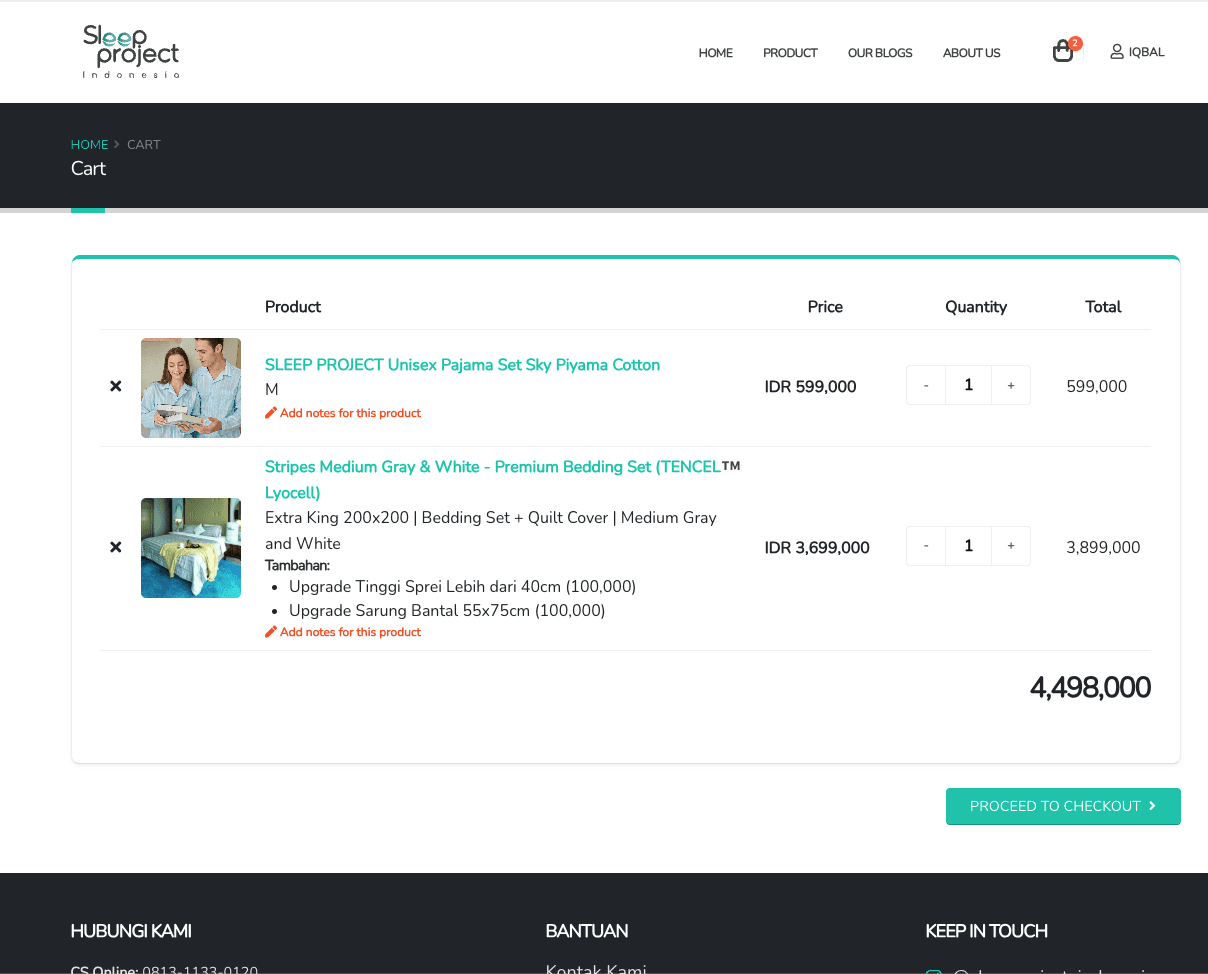
Task: Open the Stripes Bedding Set thumbnail
Action: click(191, 548)
